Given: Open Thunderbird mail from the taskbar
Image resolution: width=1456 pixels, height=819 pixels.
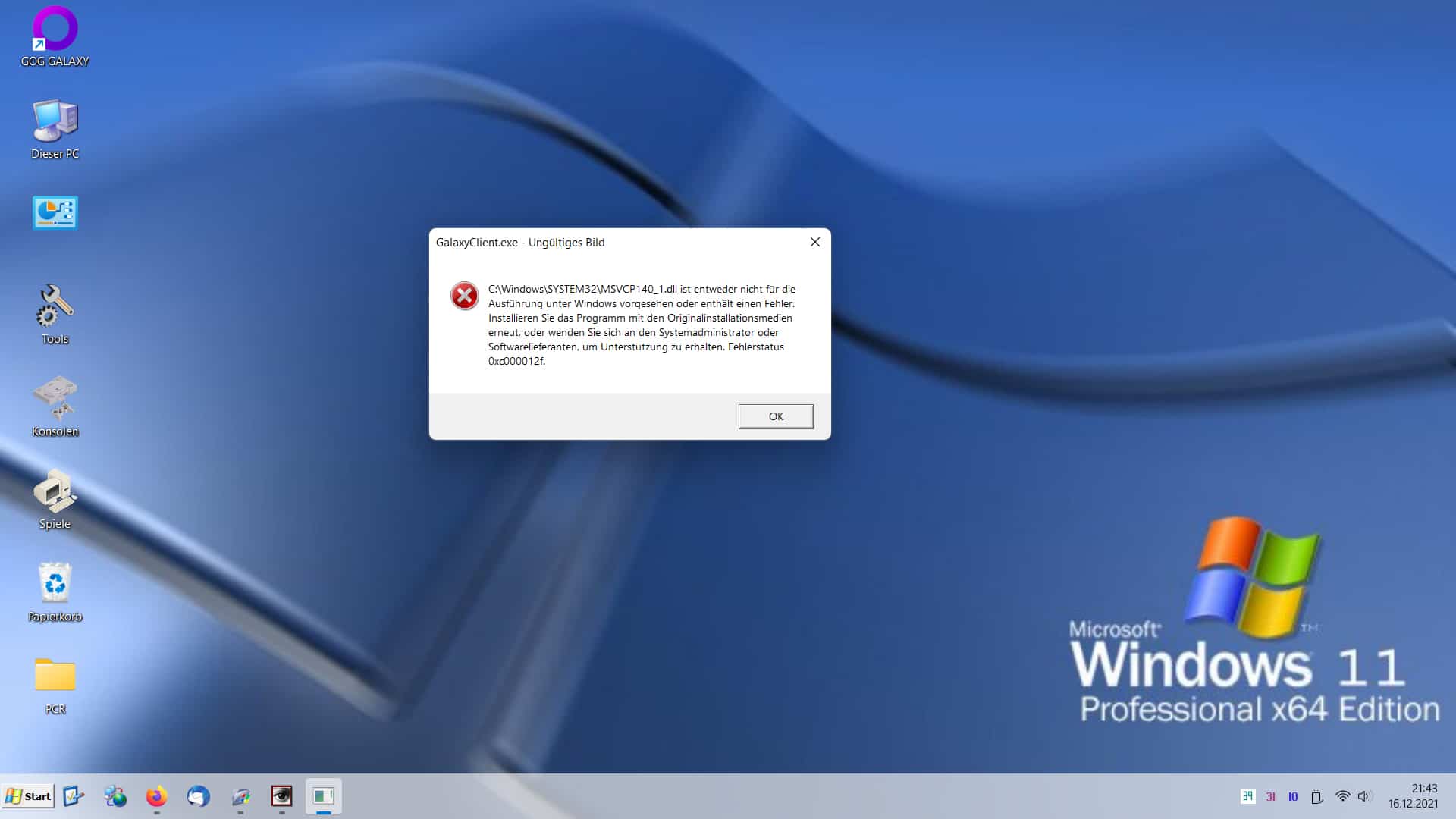Looking at the screenshot, I should click(x=199, y=796).
